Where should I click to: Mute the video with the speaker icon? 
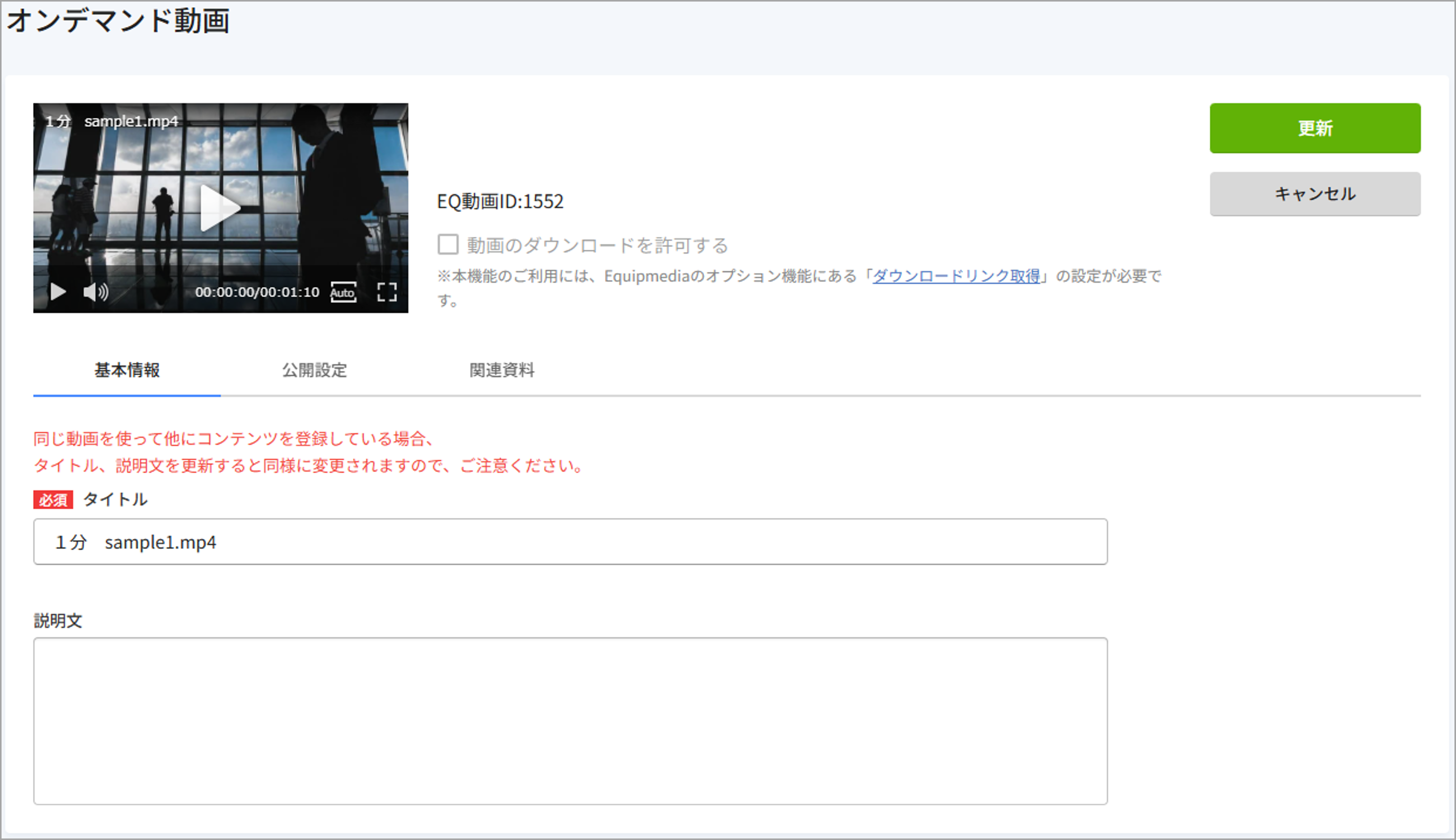[x=96, y=292]
